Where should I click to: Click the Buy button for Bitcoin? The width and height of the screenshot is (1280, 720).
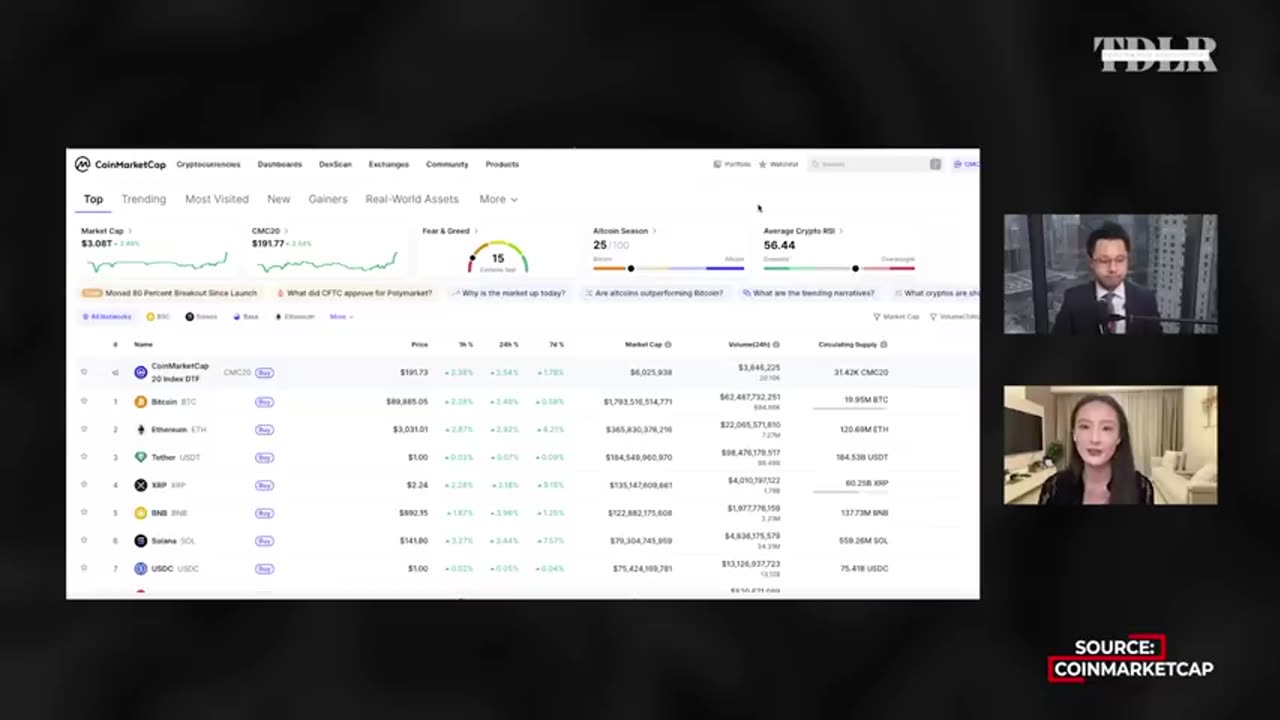(x=264, y=402)
